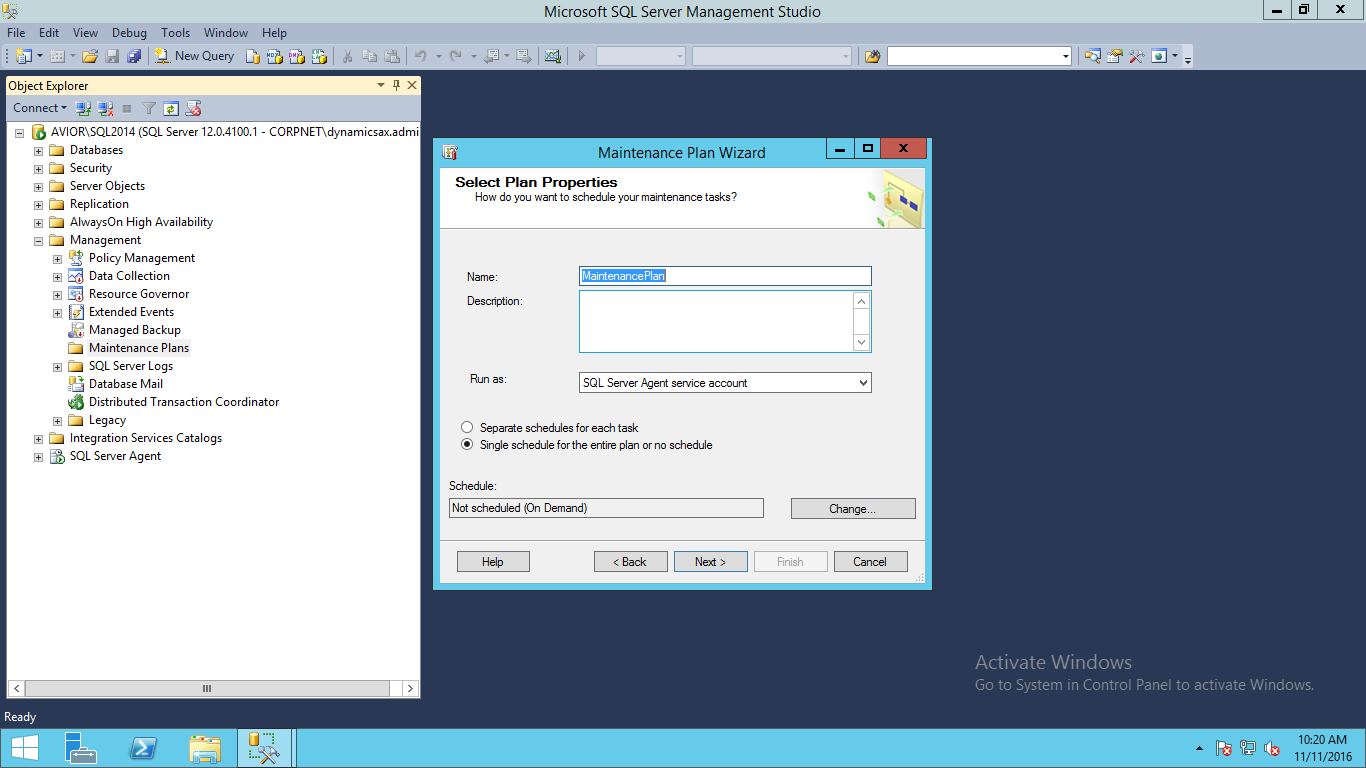
Task: Click the Next button in wizard
Action: (x=710, y=562)
